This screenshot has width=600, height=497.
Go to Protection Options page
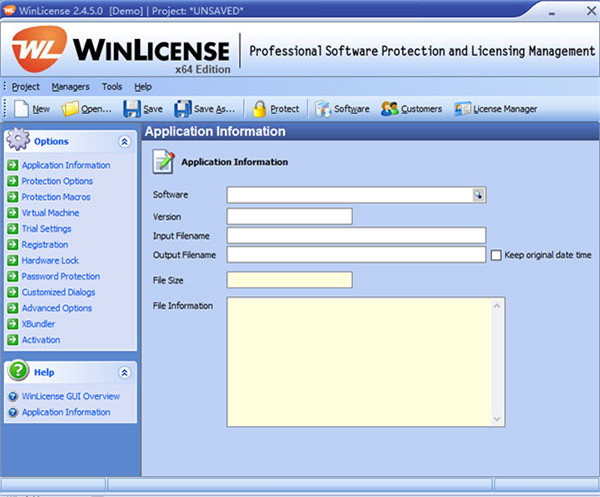(x=57, y=181)
